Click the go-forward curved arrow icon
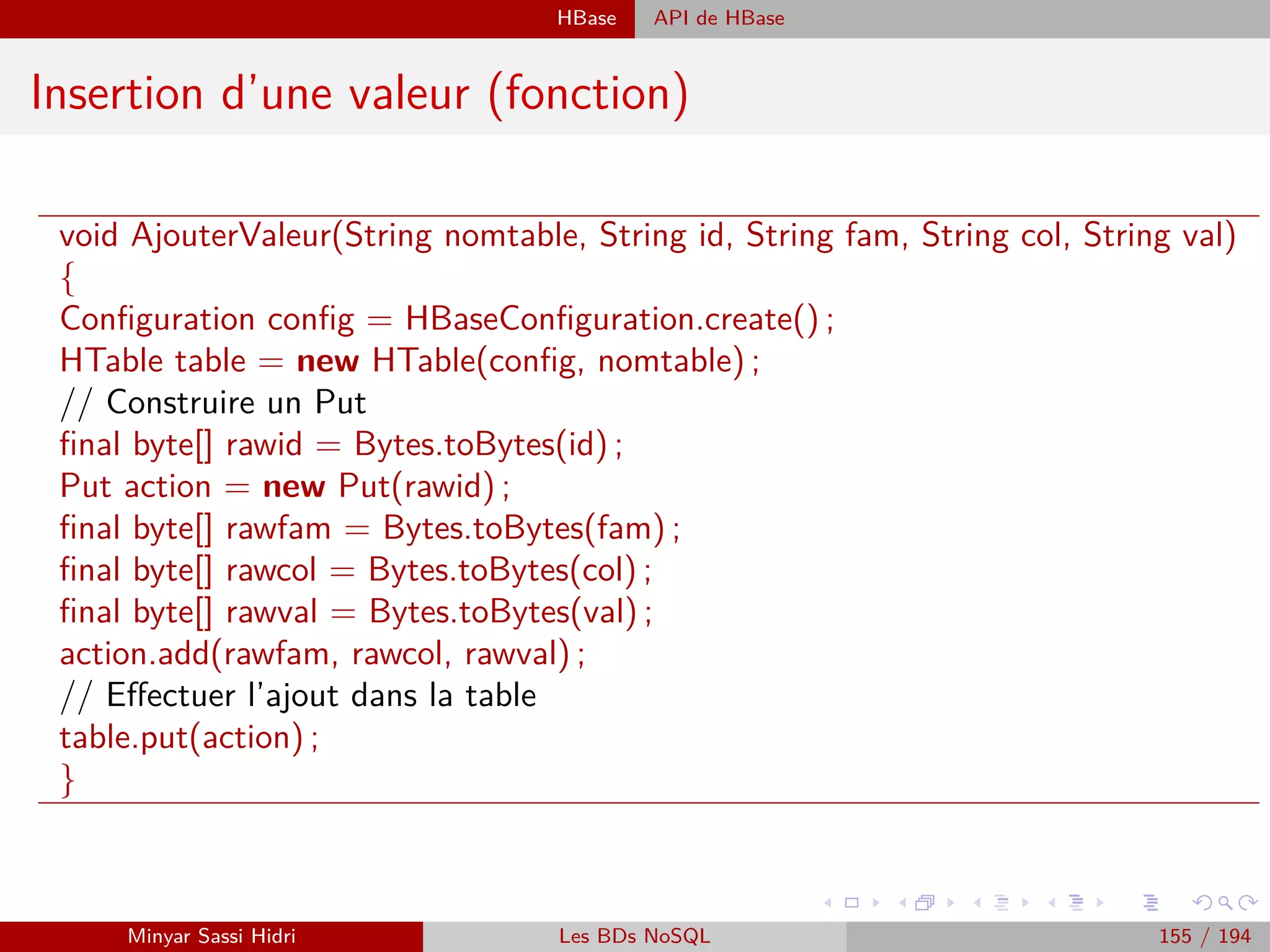The height and width of the screenshot is (952, 1270). (x=1248, y=902)
